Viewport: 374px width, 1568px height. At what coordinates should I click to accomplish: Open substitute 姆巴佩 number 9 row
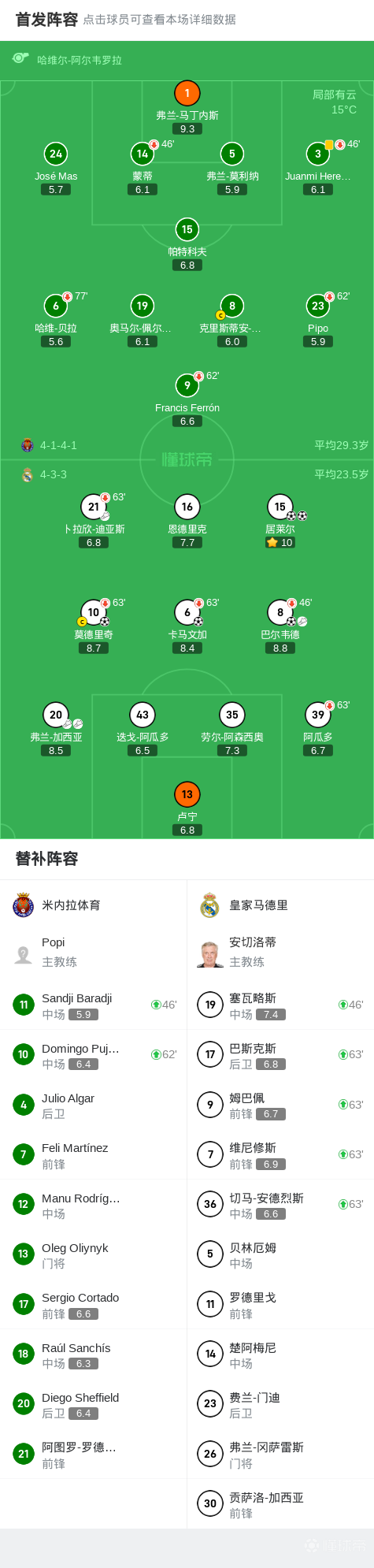[280, 1105]
